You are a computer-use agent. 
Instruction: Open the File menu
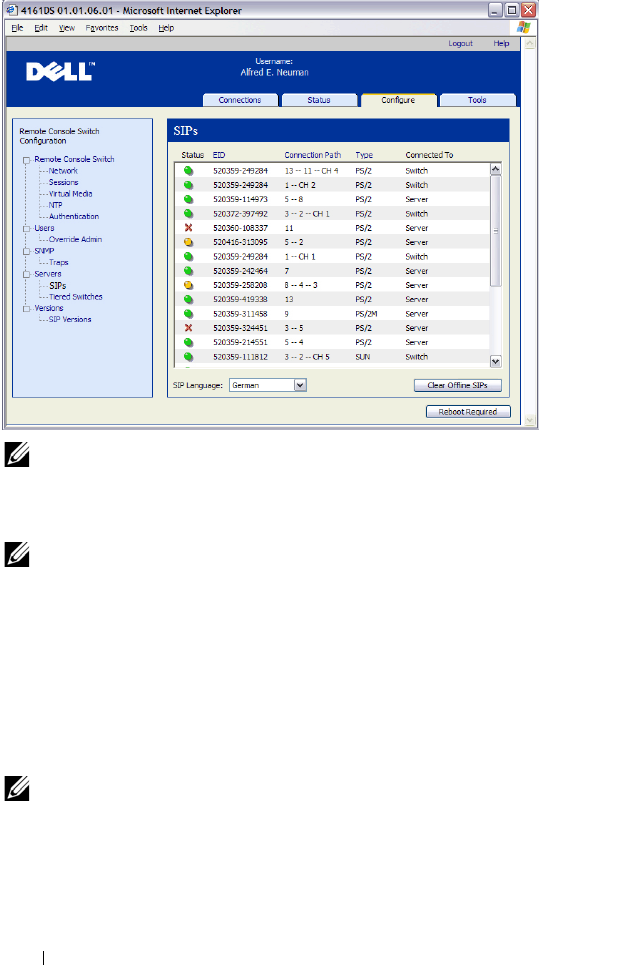click(x=17, y=28)
